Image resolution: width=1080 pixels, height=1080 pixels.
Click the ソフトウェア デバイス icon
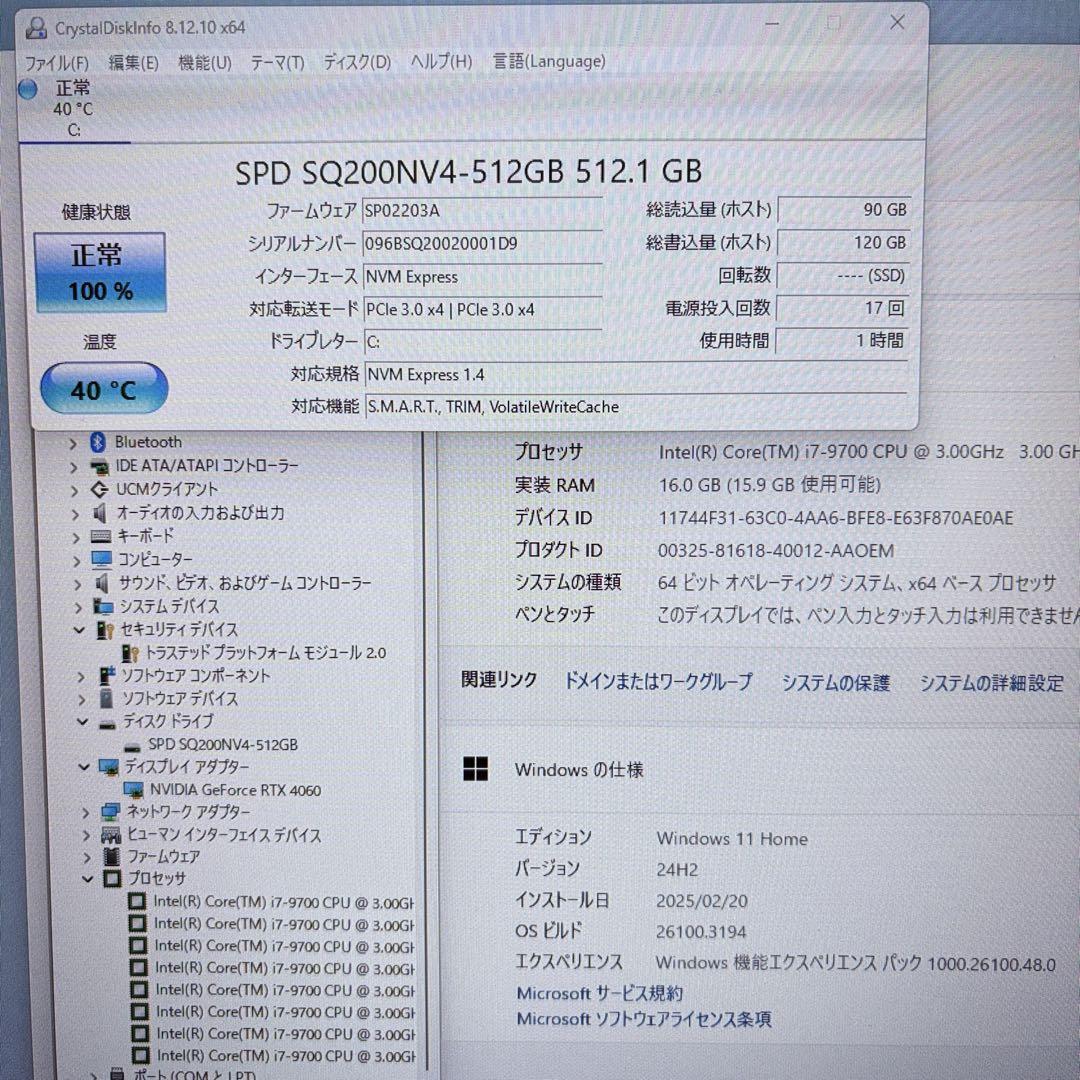(107, 698)
